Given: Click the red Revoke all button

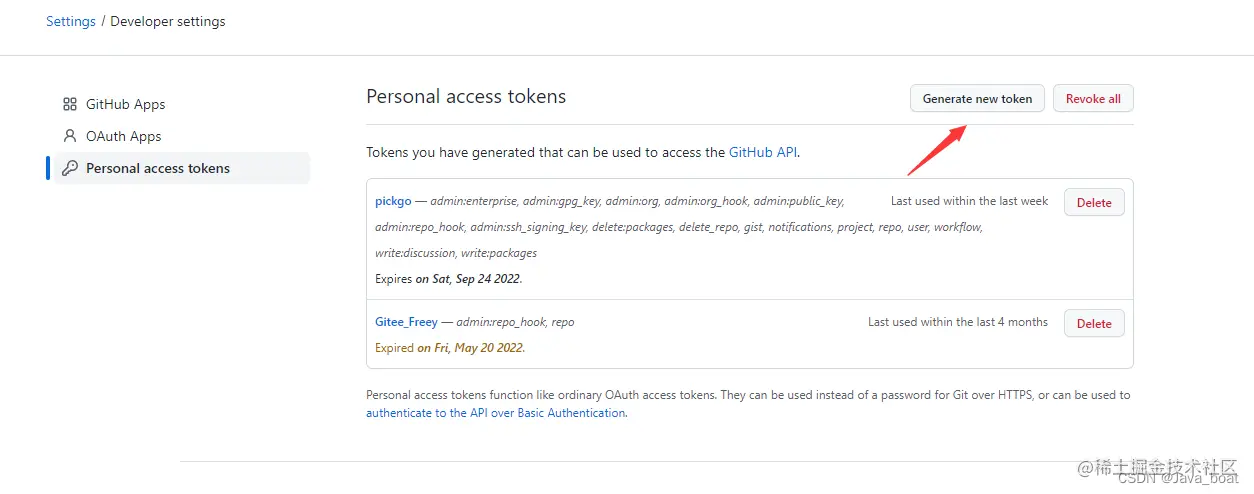Looking at the screenshot, I should pyautogui.click(x=1093, y=99).
